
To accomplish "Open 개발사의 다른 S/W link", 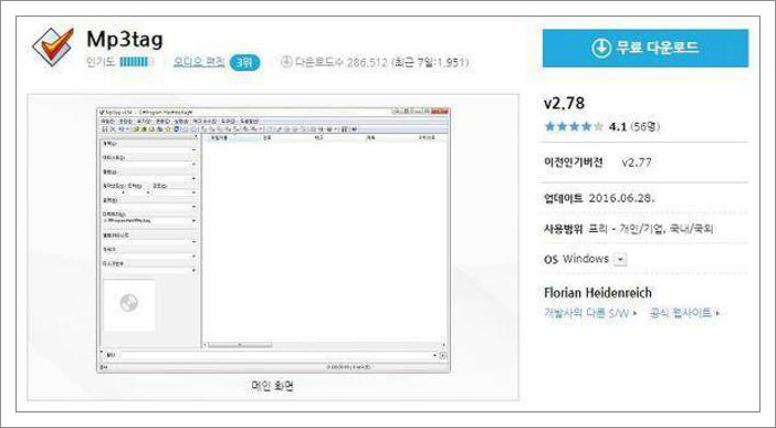I will click(590, 313).
